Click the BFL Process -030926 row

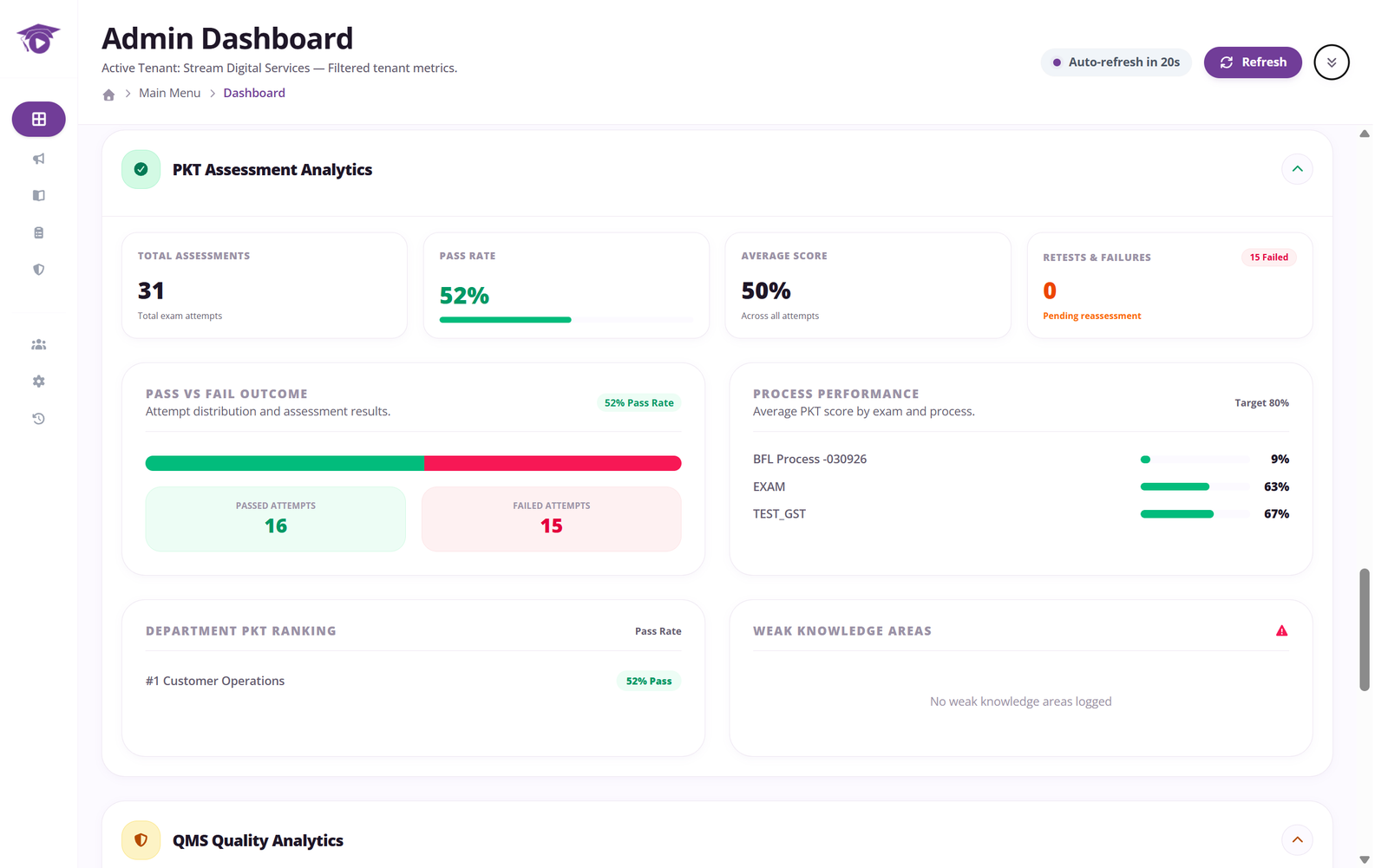(x=1021, y=460)
